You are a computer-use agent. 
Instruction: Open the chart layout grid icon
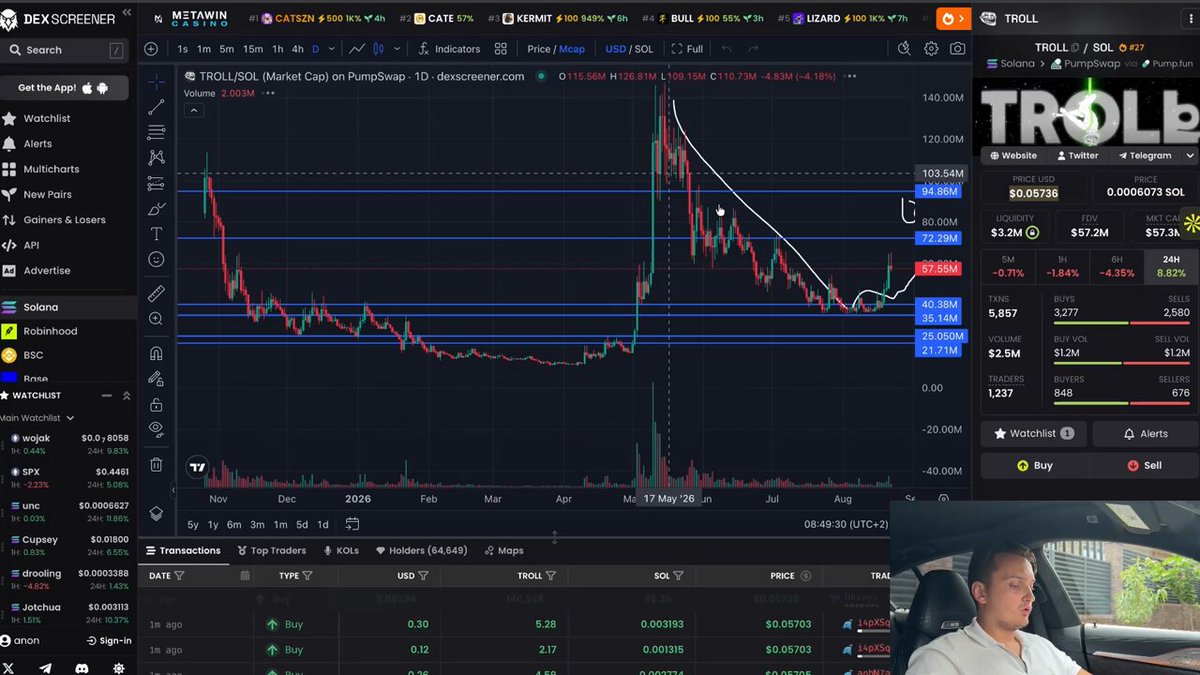pyautogui.click(x=500, y=49)
